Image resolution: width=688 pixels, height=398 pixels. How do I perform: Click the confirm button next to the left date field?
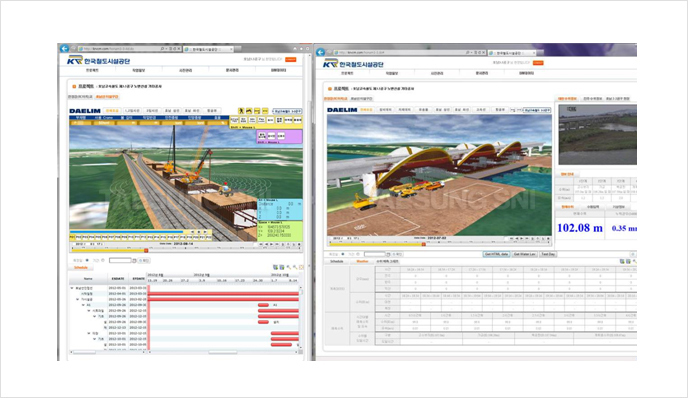(144, 260)
